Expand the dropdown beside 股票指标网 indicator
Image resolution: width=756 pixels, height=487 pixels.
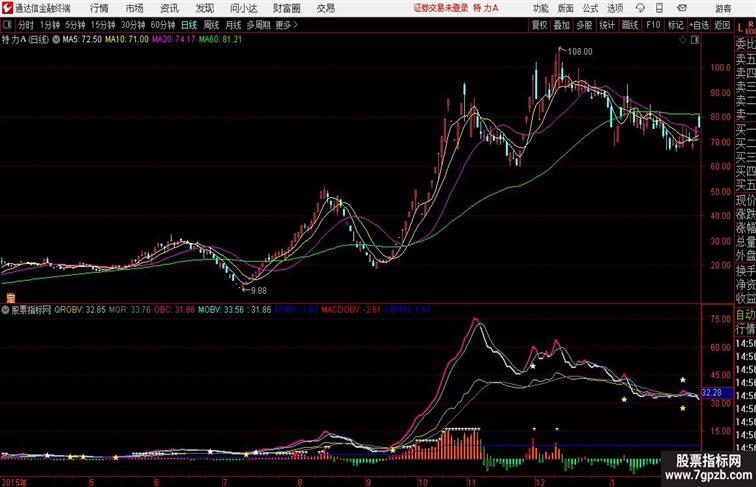pyautogui.click(x=5, y=310)
